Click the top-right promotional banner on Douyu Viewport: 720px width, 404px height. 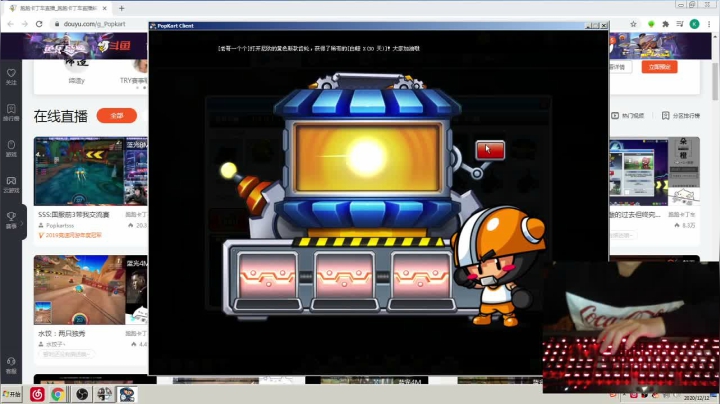pos(660,45)
